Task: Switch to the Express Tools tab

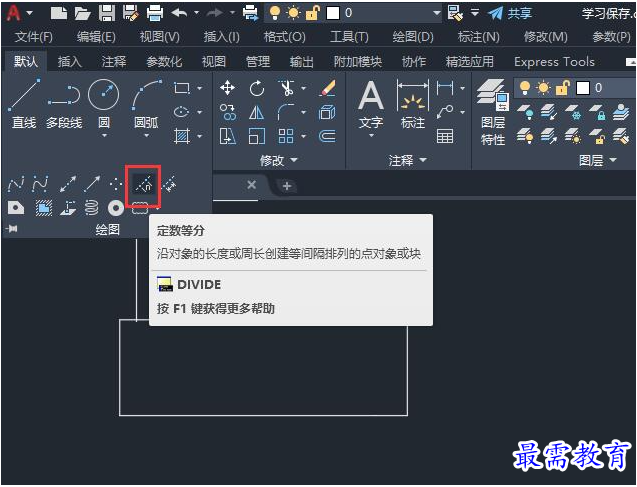Action: [x=554, y=62]
